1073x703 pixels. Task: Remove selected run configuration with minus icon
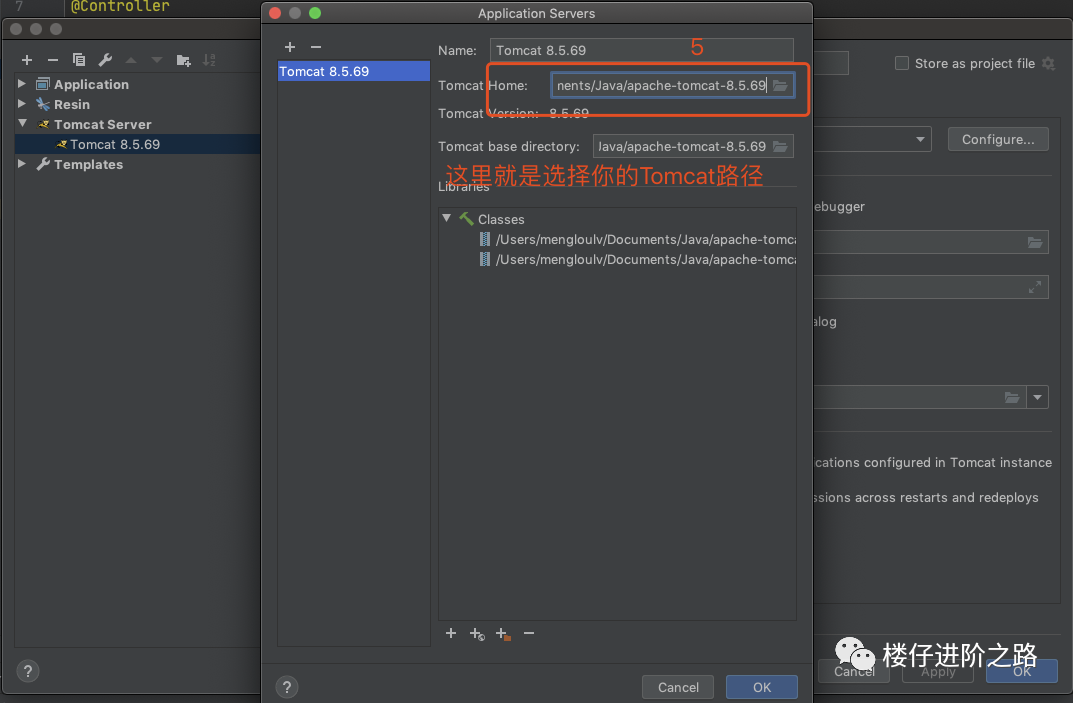pyautogui.click(x=53, y=60)
